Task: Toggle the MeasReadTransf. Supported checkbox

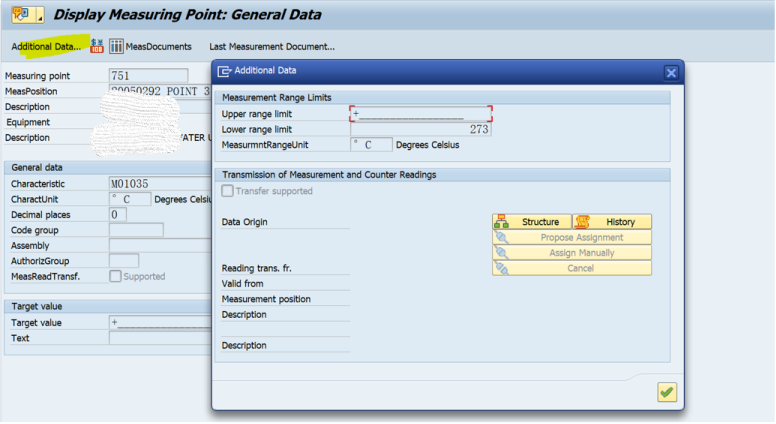Action: (x=115, y=276)
